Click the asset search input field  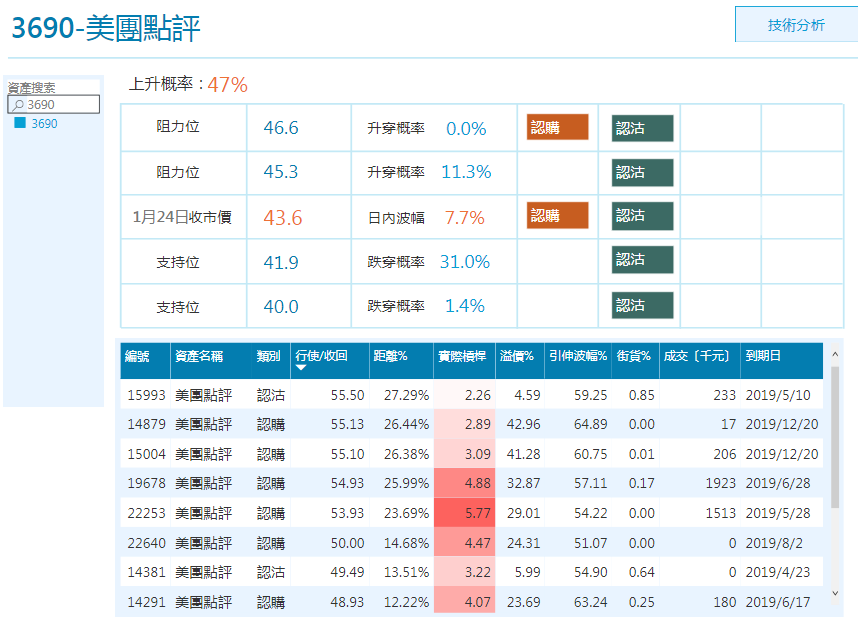(x=54, y=104)
